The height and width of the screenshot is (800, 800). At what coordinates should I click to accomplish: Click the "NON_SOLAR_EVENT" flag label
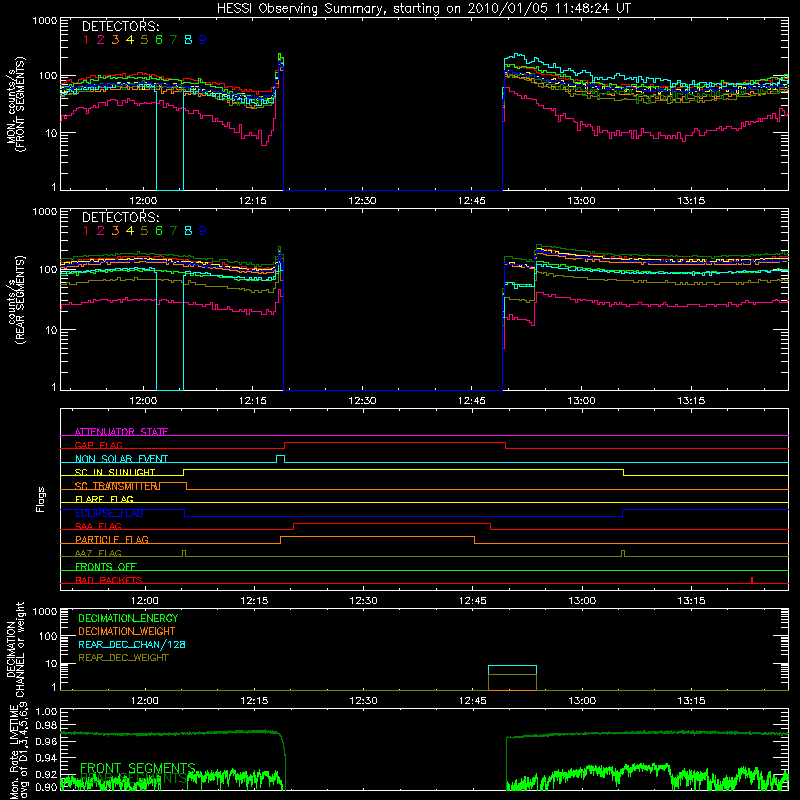click(x=121, y=459)
